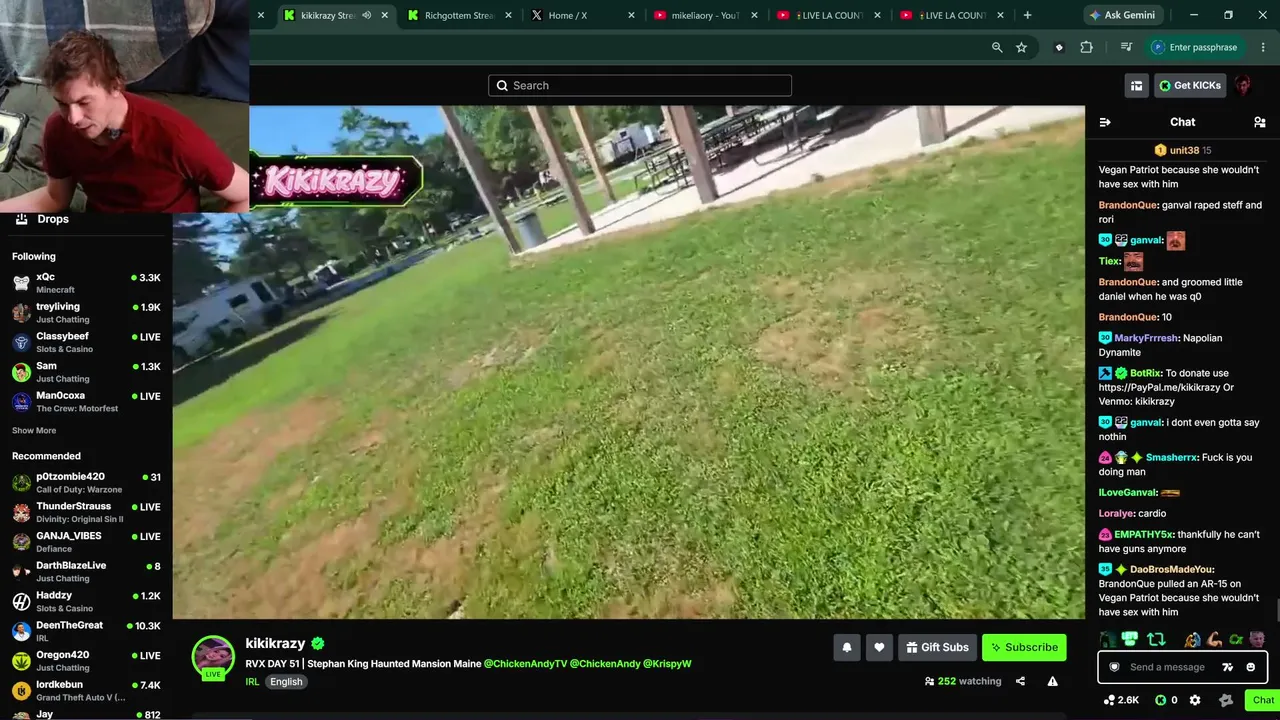Open the @ChickenAndyTV mention link
The height and width of the screenshot is (720, 1280).
[525, 664]
